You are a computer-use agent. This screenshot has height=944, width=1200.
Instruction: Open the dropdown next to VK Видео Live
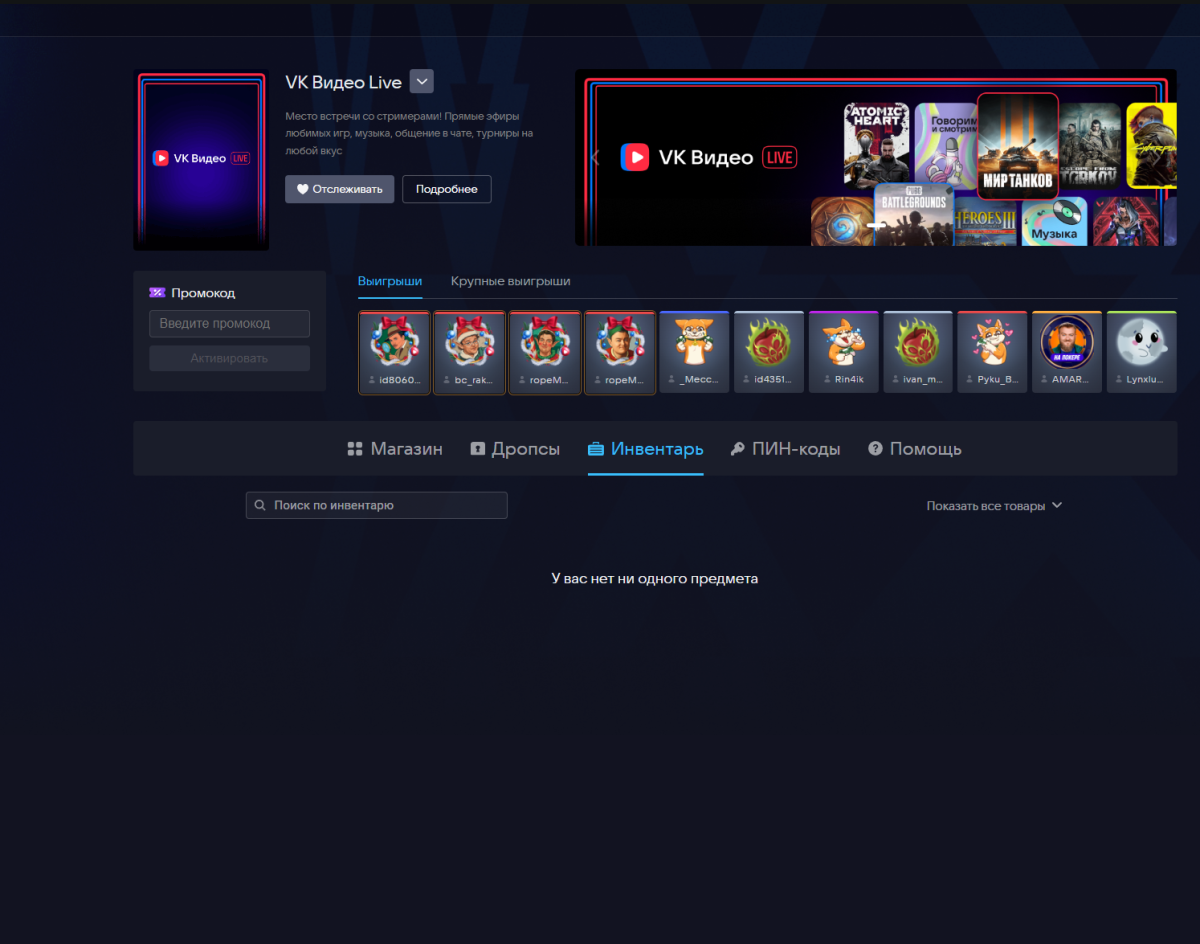(422, 82)
